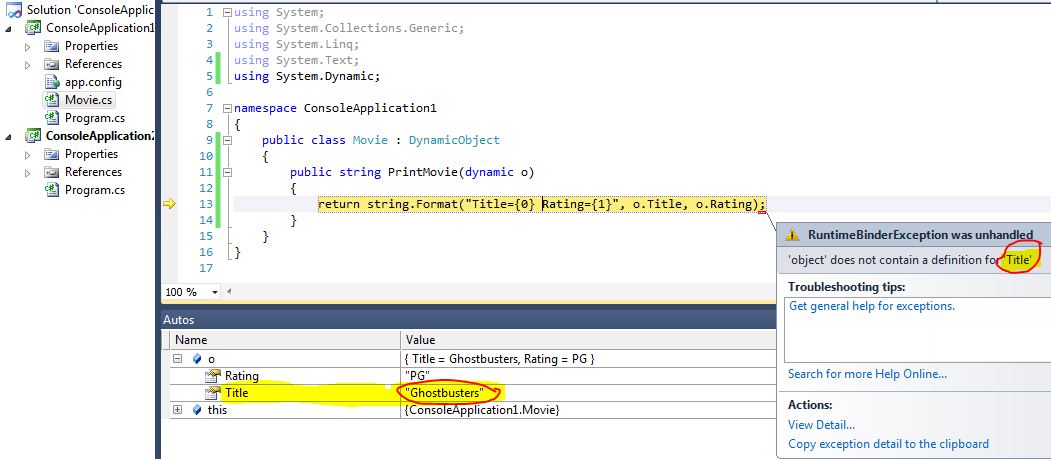Select the ConsoleApplication1 project name
This screenshot has width=1051, height=459.
coord(100,28)
